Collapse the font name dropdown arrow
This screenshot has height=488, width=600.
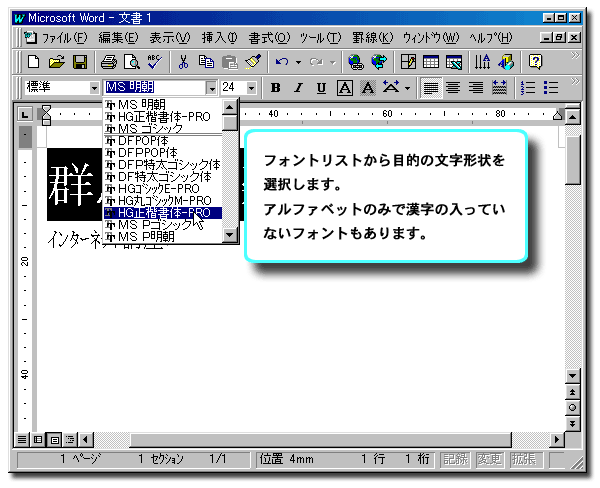click(x=211, y=88)
